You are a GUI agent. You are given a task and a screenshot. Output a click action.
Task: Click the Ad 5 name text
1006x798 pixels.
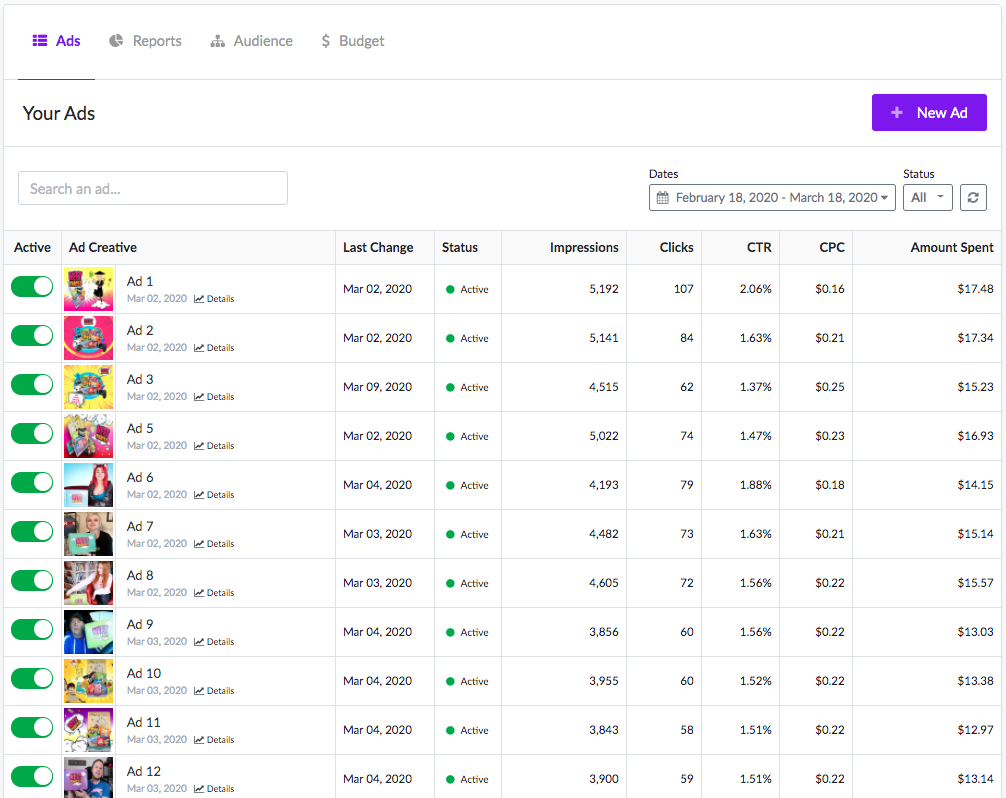click(x=140, y=429)
